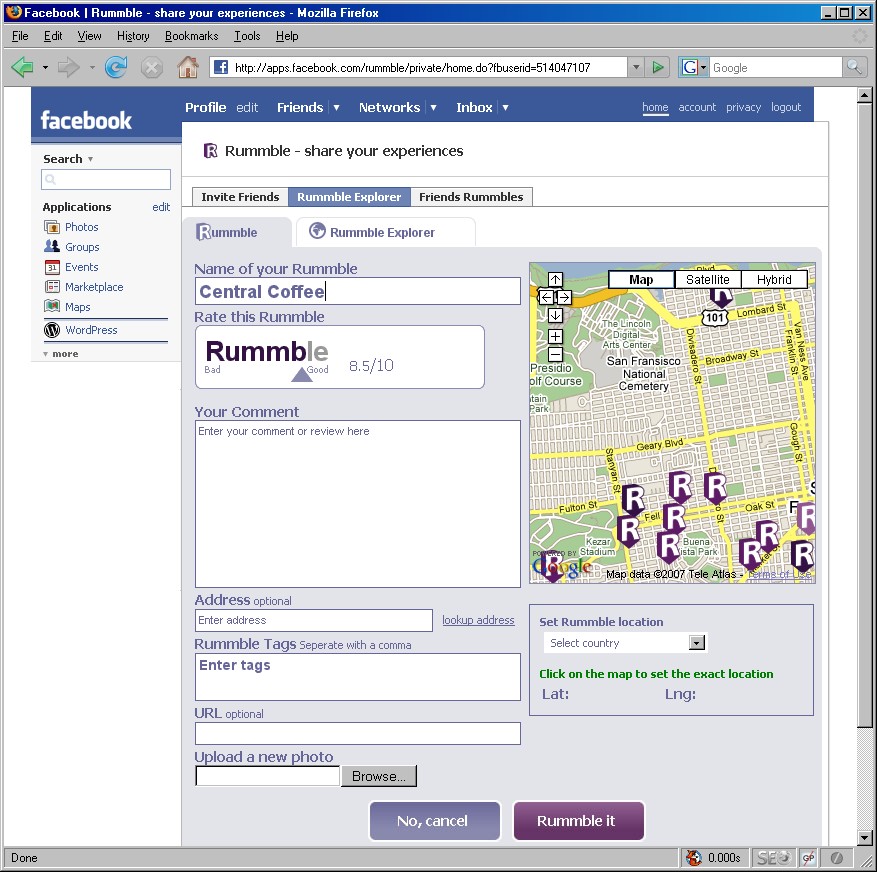Click the No, cancel button
Screen dimensions: 877x872
click(x=435, y=821)
